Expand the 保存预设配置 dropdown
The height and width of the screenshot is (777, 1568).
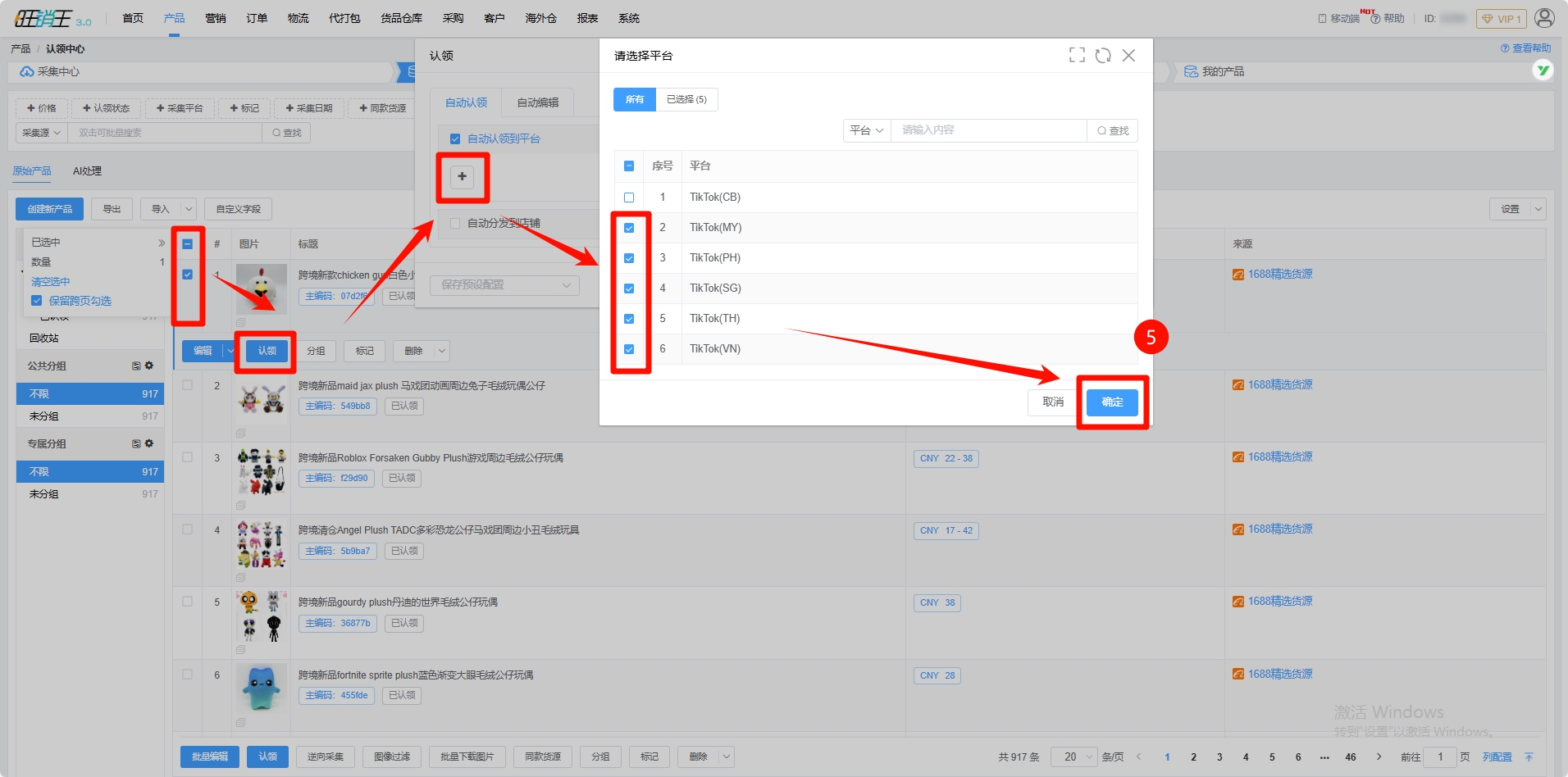point(504,285)
